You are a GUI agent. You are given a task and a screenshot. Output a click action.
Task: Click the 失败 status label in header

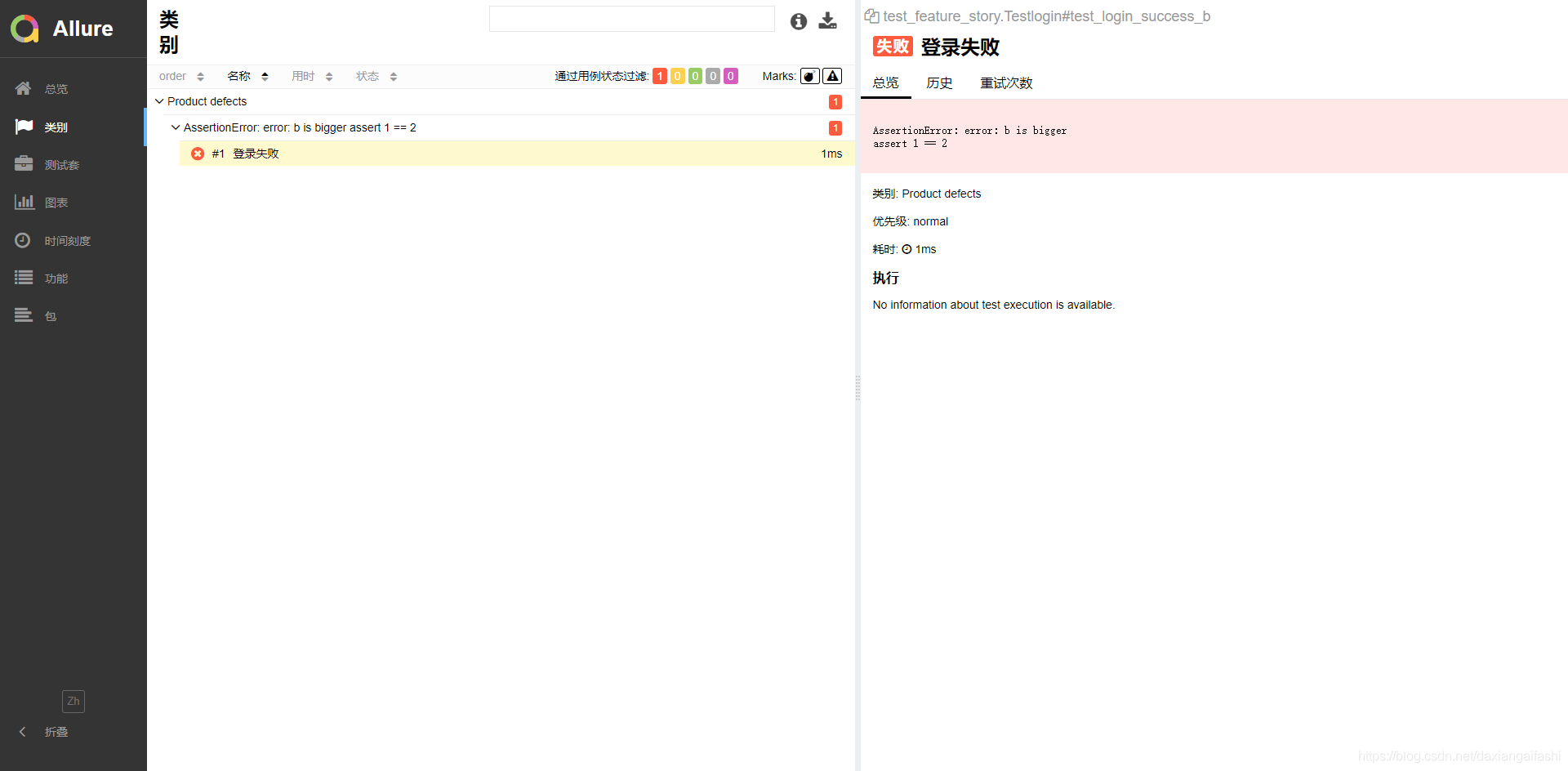tap(893, 47)
